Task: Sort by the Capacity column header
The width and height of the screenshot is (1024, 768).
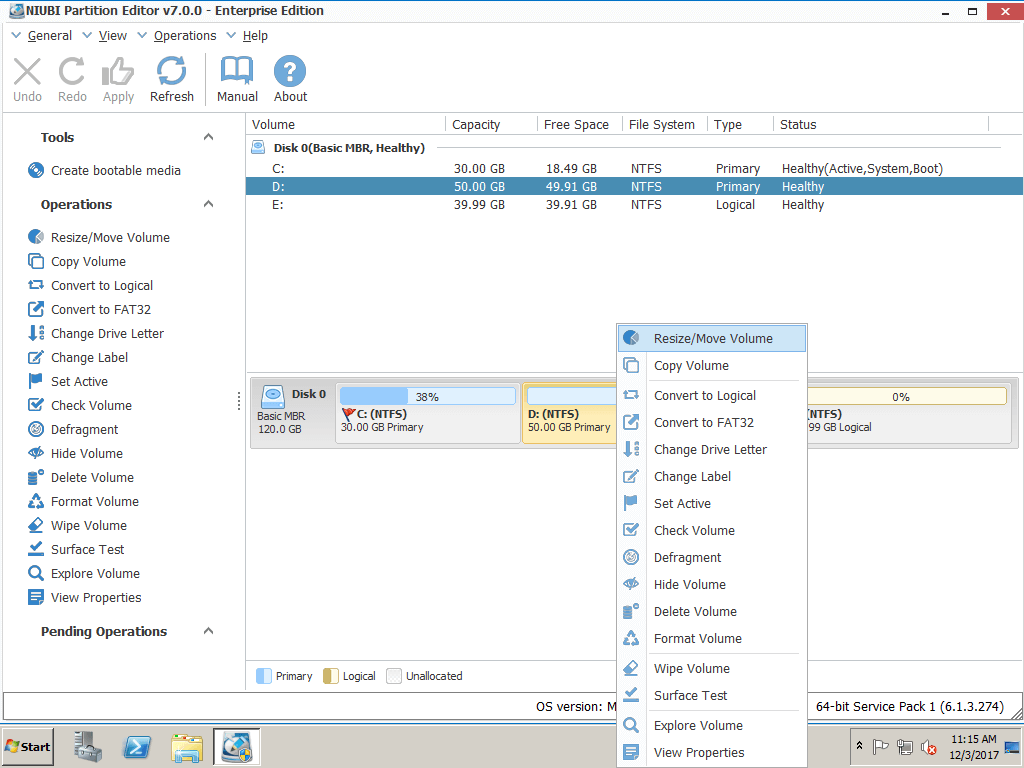Action: [490, 125]
